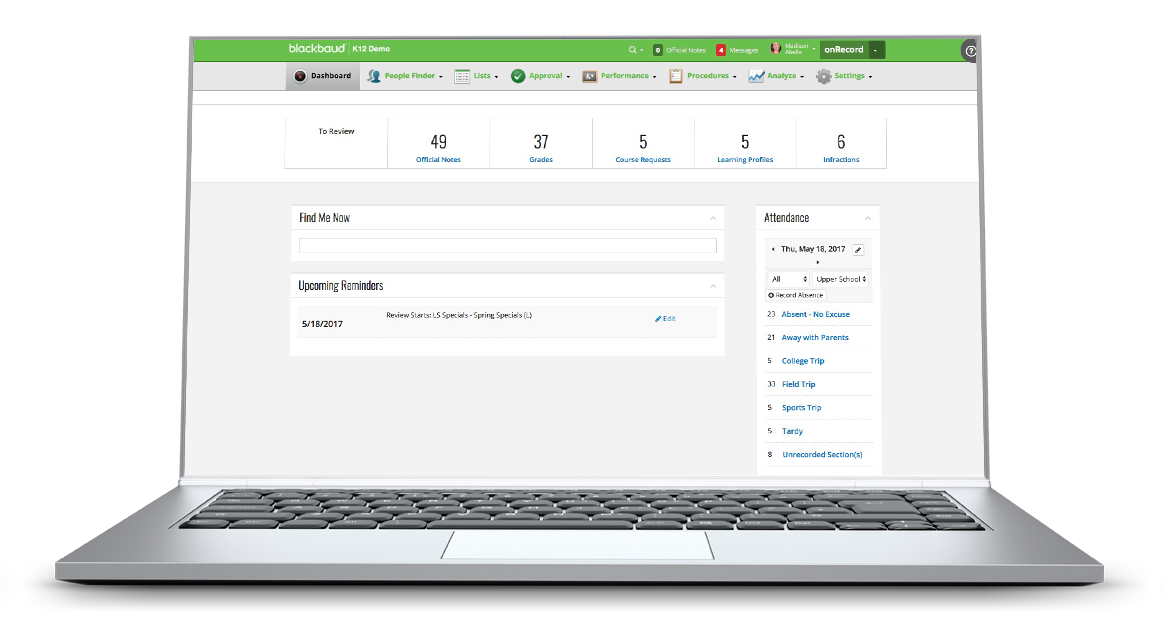
Task: Open the Absent - No Excuse list
Action: (x=814, y=314)
